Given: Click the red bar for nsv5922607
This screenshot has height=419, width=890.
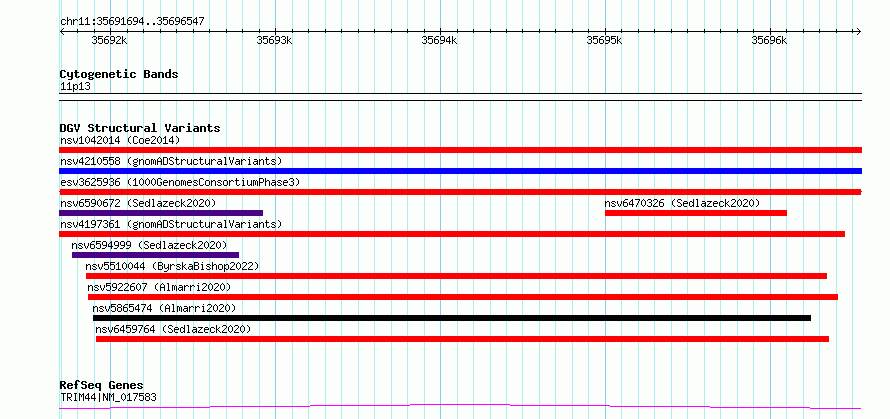Looking at the screenshot, I should pos(463,297).
